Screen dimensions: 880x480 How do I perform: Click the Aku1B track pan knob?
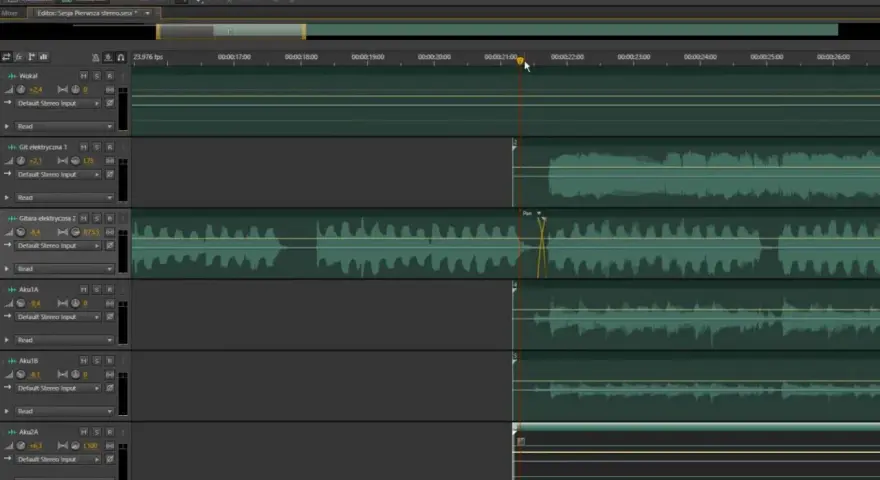[x=76, y=374]
